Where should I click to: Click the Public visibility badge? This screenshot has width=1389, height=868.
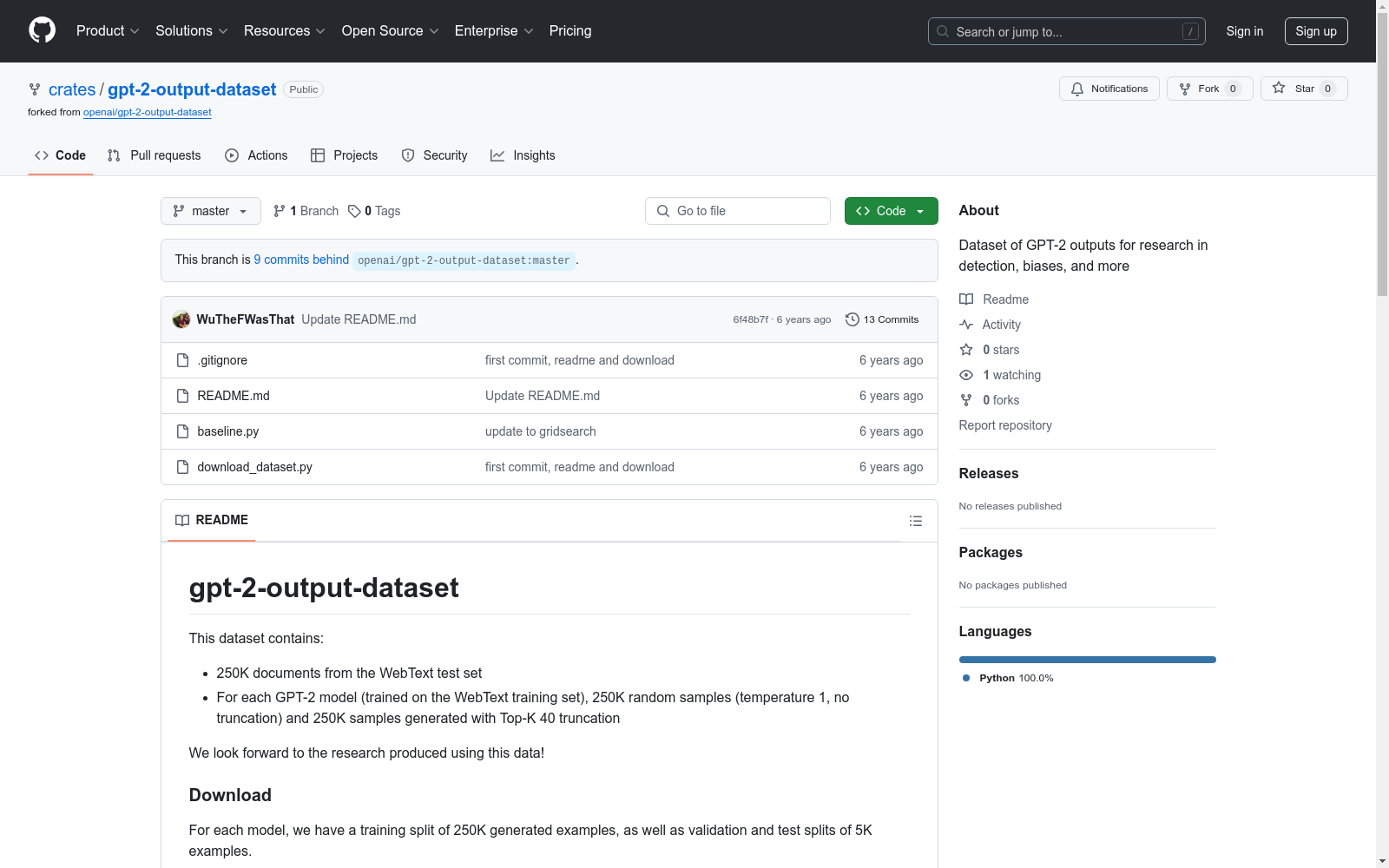[304, 89]
